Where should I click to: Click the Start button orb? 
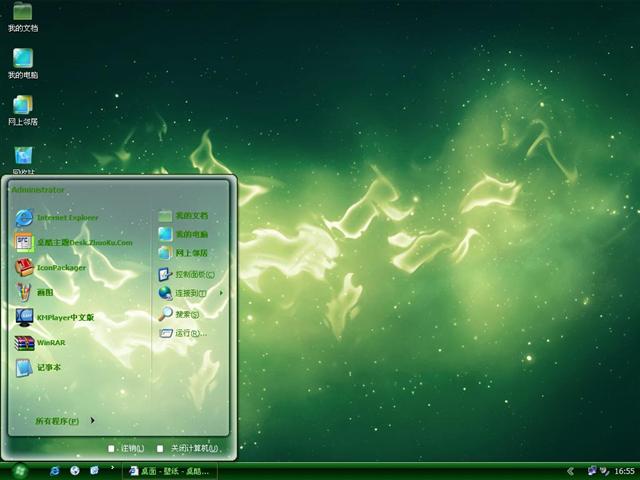(x=20, y=471)
